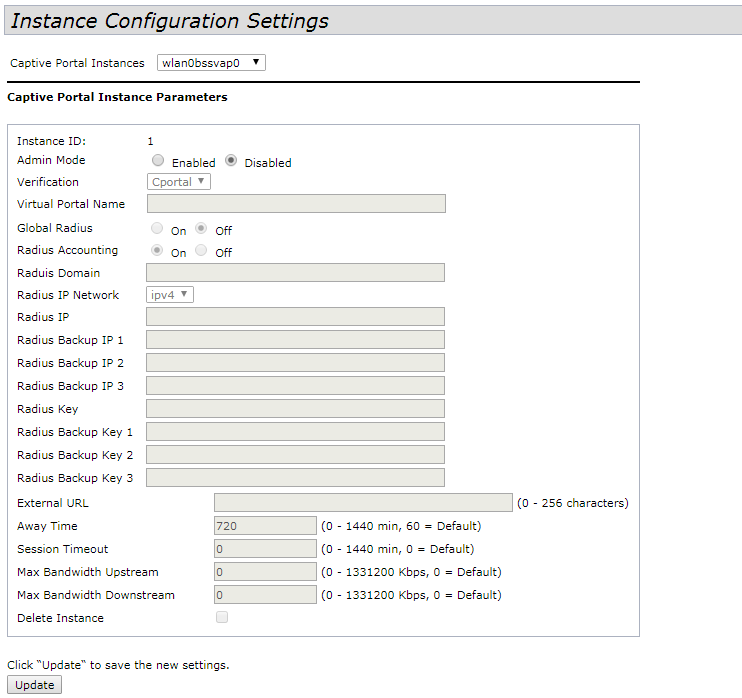Click the Virtual Portal Name field
Viewport: 742px width, 698px height.
click(295, 204)
